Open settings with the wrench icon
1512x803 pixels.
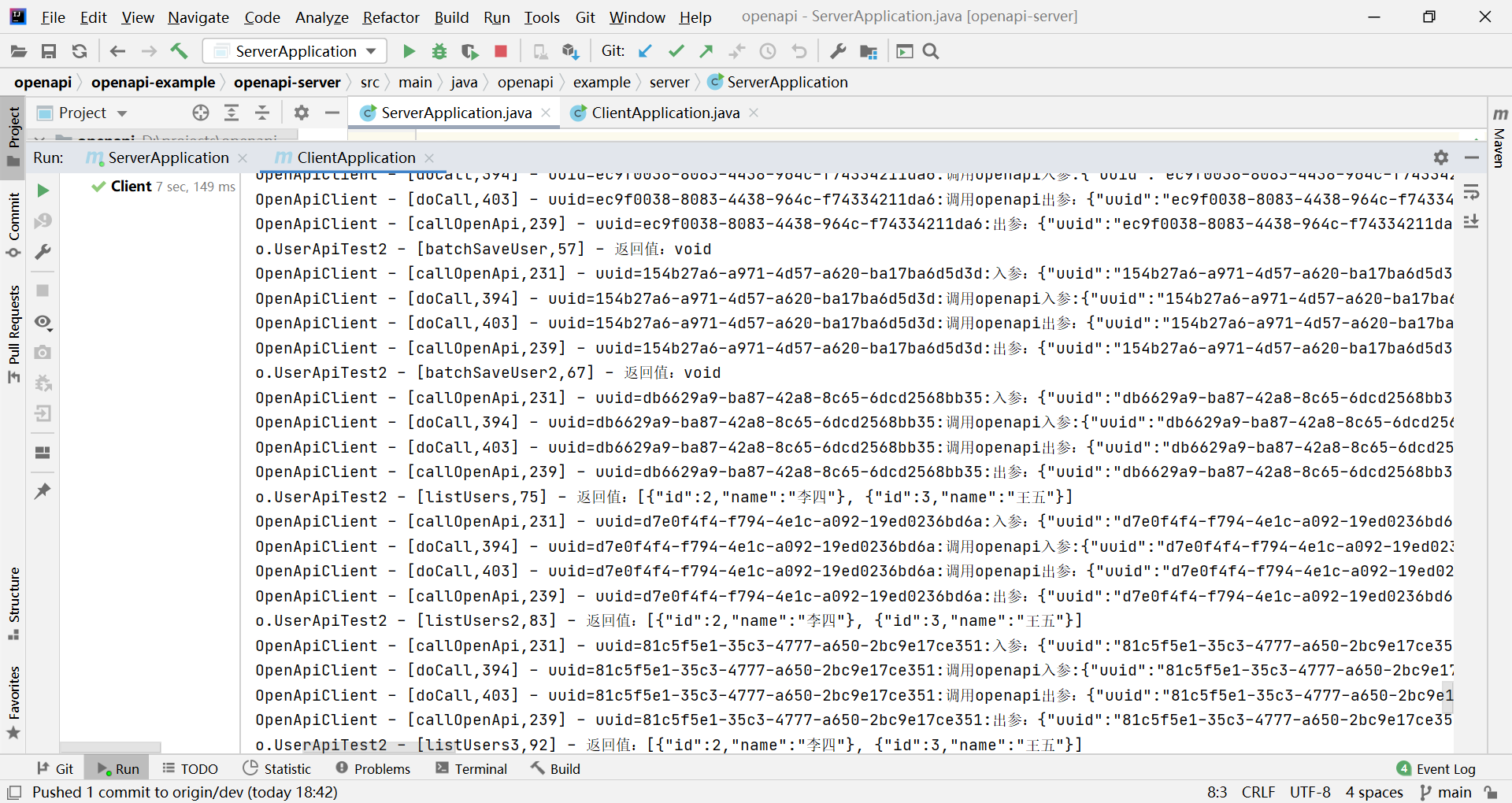tap(838, 51)
